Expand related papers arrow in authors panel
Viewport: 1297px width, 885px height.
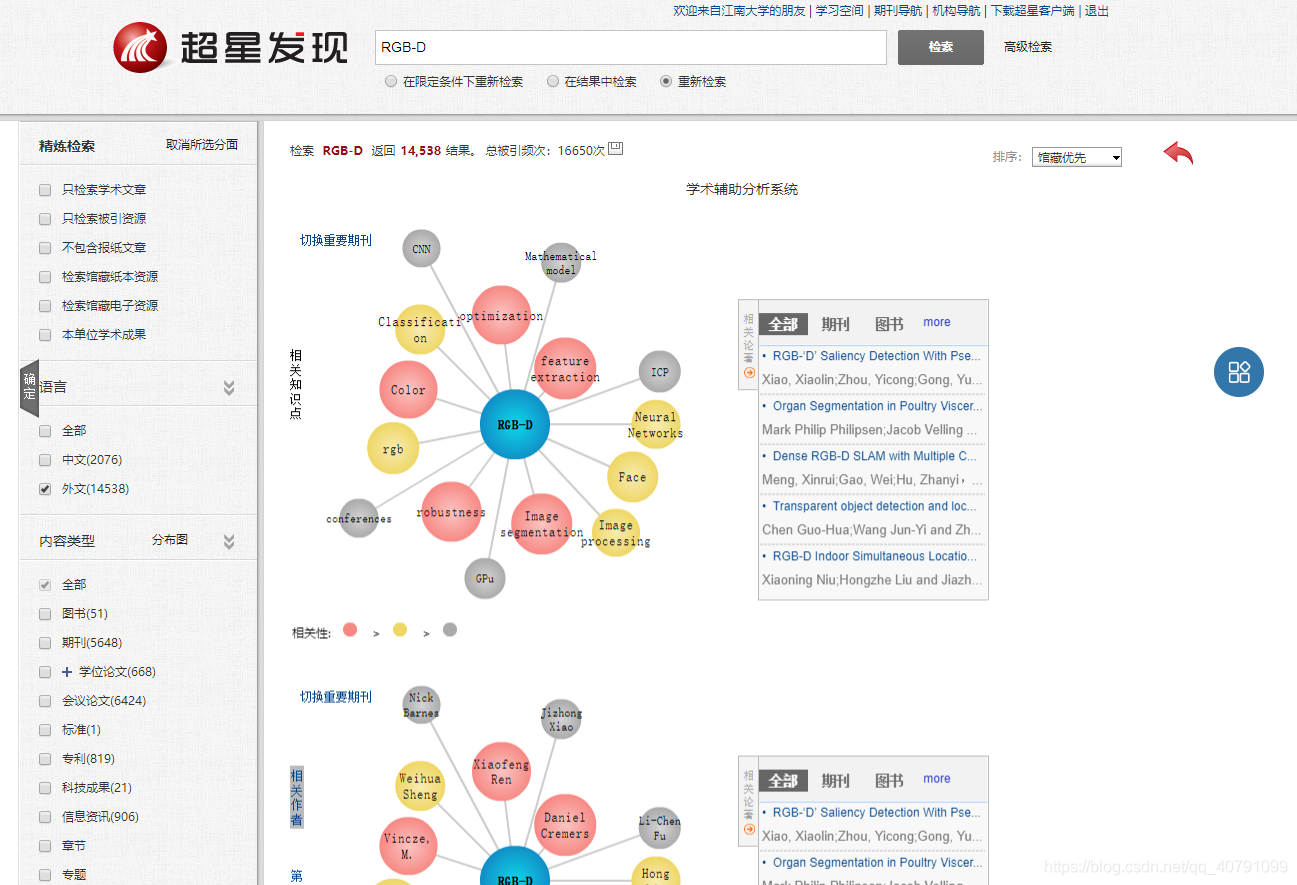(749, 829)
